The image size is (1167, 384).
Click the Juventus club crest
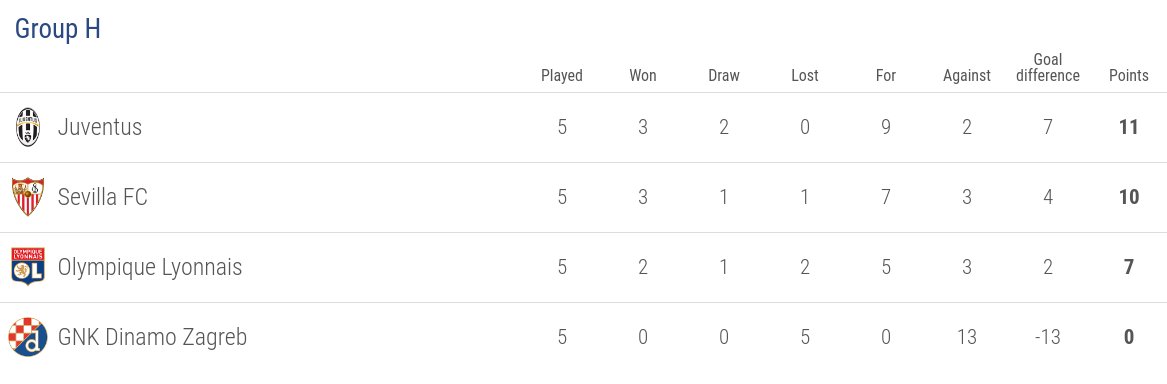[28, 127]
